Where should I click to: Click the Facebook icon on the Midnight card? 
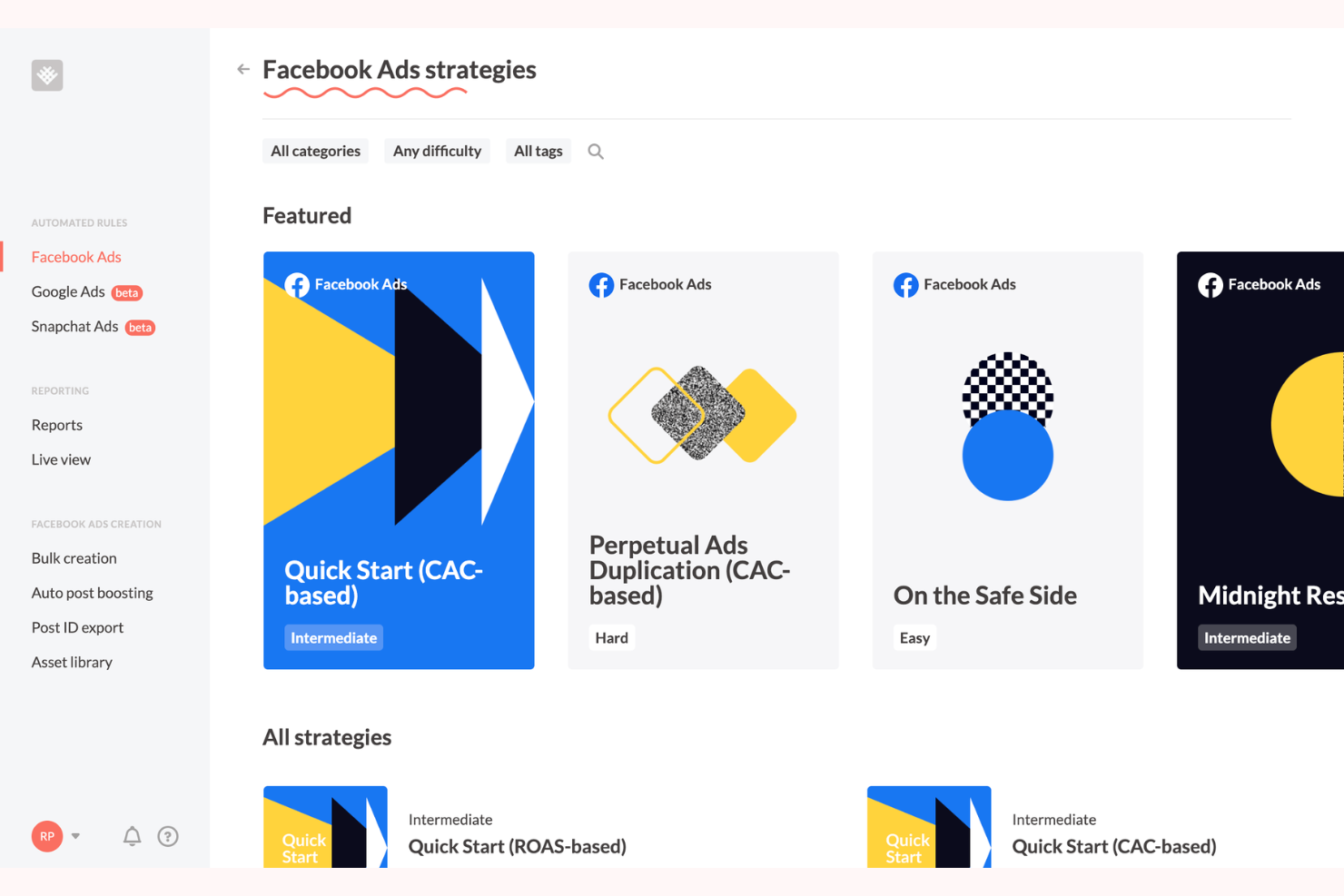pyautogui.click(x=1210, y=284)
